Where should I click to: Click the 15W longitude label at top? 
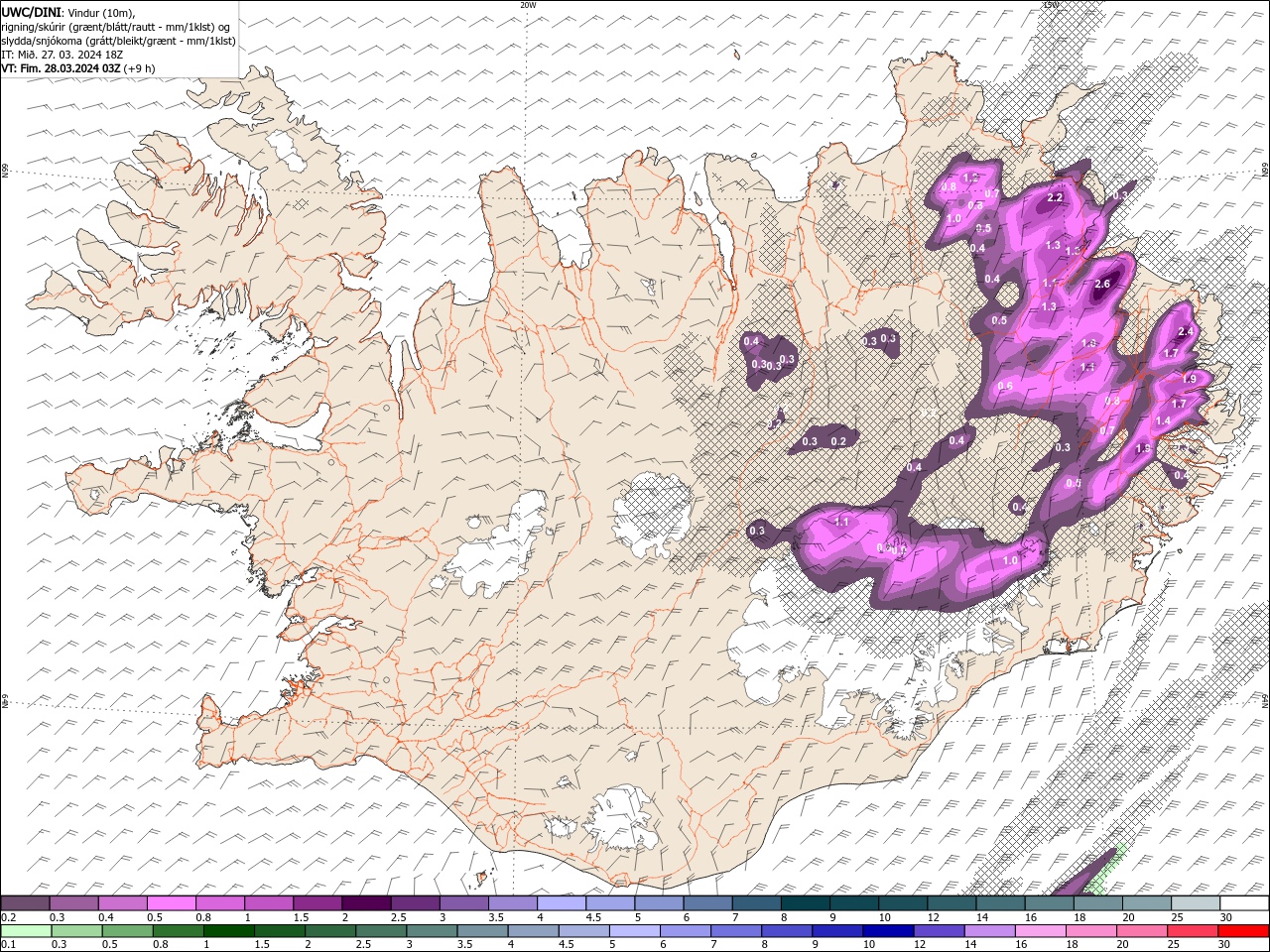1051,5
